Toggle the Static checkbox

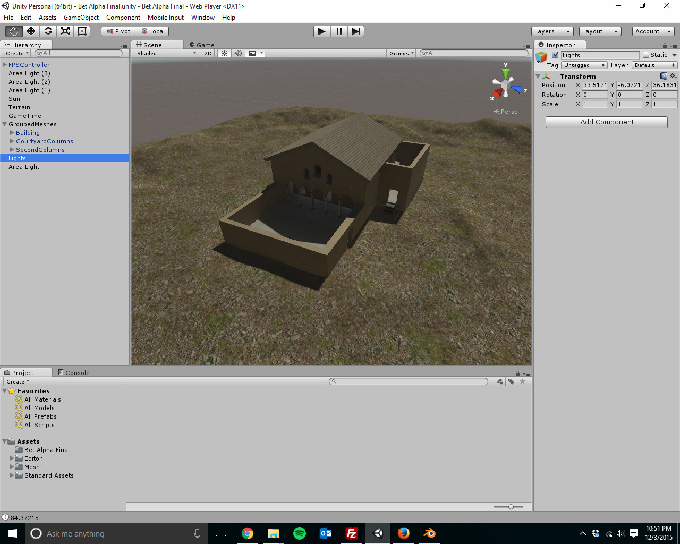(646, 55)
